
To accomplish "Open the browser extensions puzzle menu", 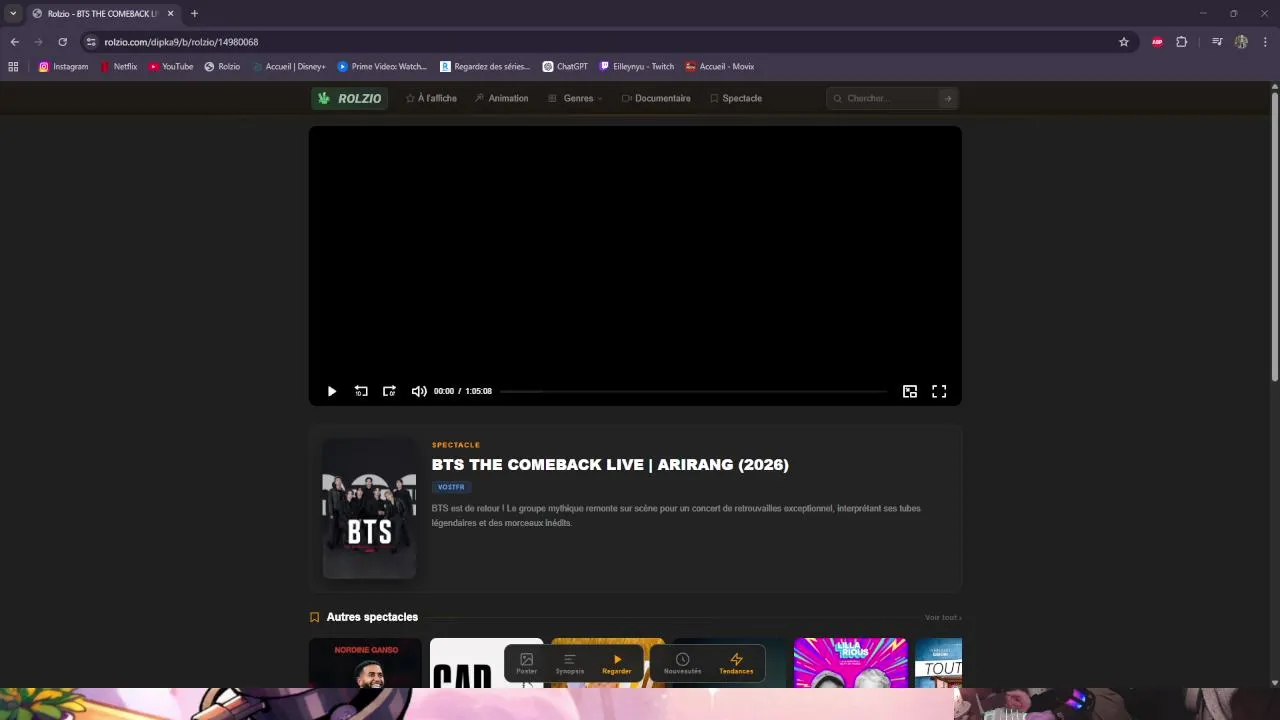I will click(x=1182, y=42).
